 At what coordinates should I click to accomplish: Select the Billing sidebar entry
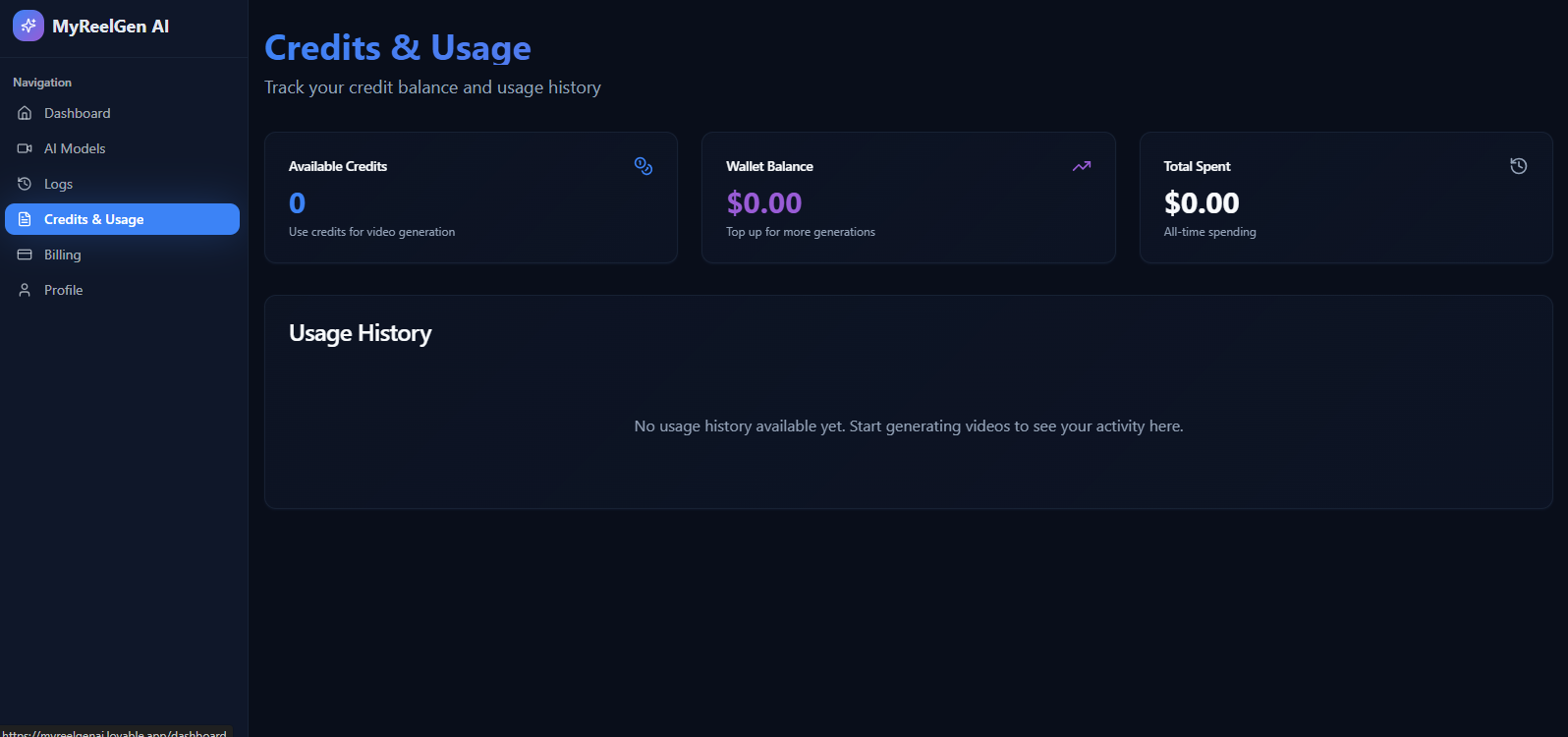click(62, 255)
